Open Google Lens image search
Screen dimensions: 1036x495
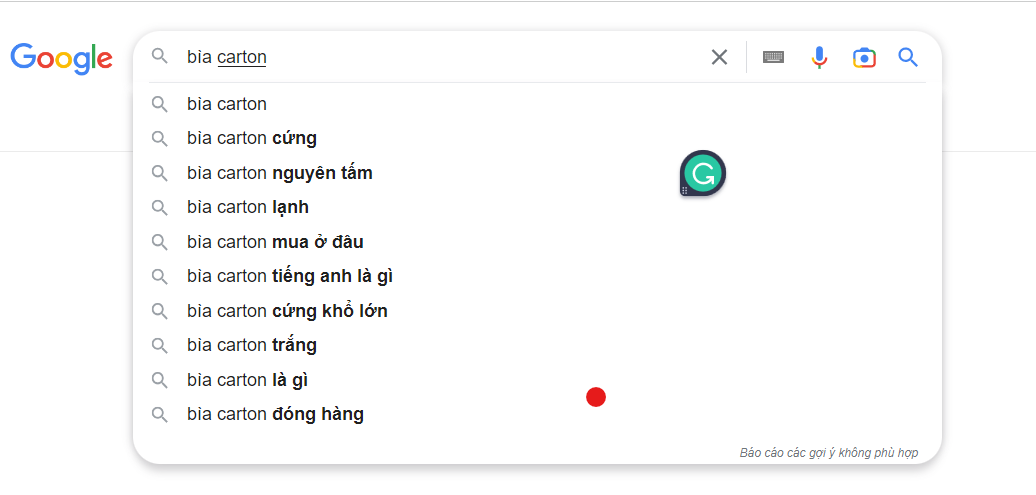pyautogui.click(x=864, y=57)
